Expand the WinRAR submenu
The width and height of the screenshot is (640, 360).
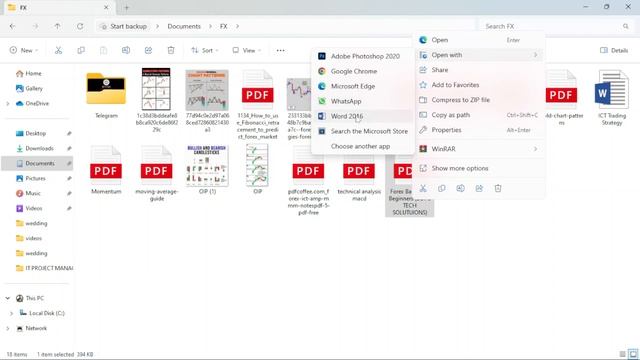[x=479, y=149]
